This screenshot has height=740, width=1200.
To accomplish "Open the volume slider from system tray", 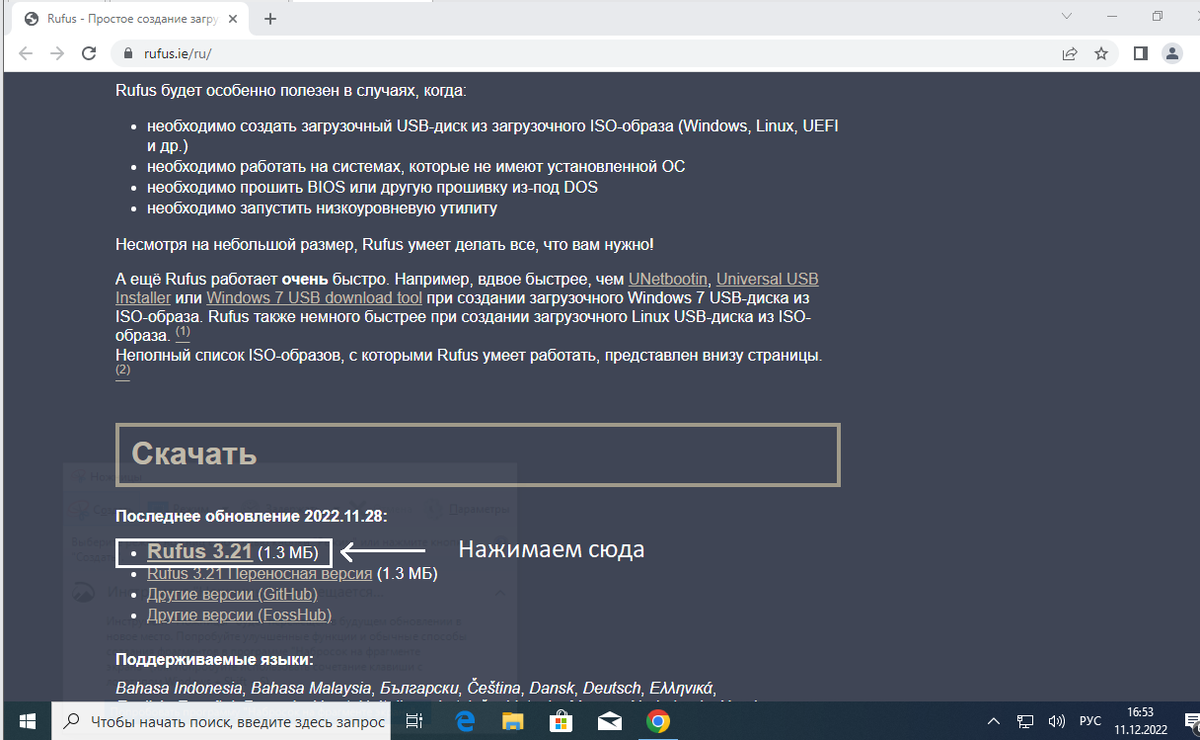I will pyautogui.click(x=1055, y=720).
